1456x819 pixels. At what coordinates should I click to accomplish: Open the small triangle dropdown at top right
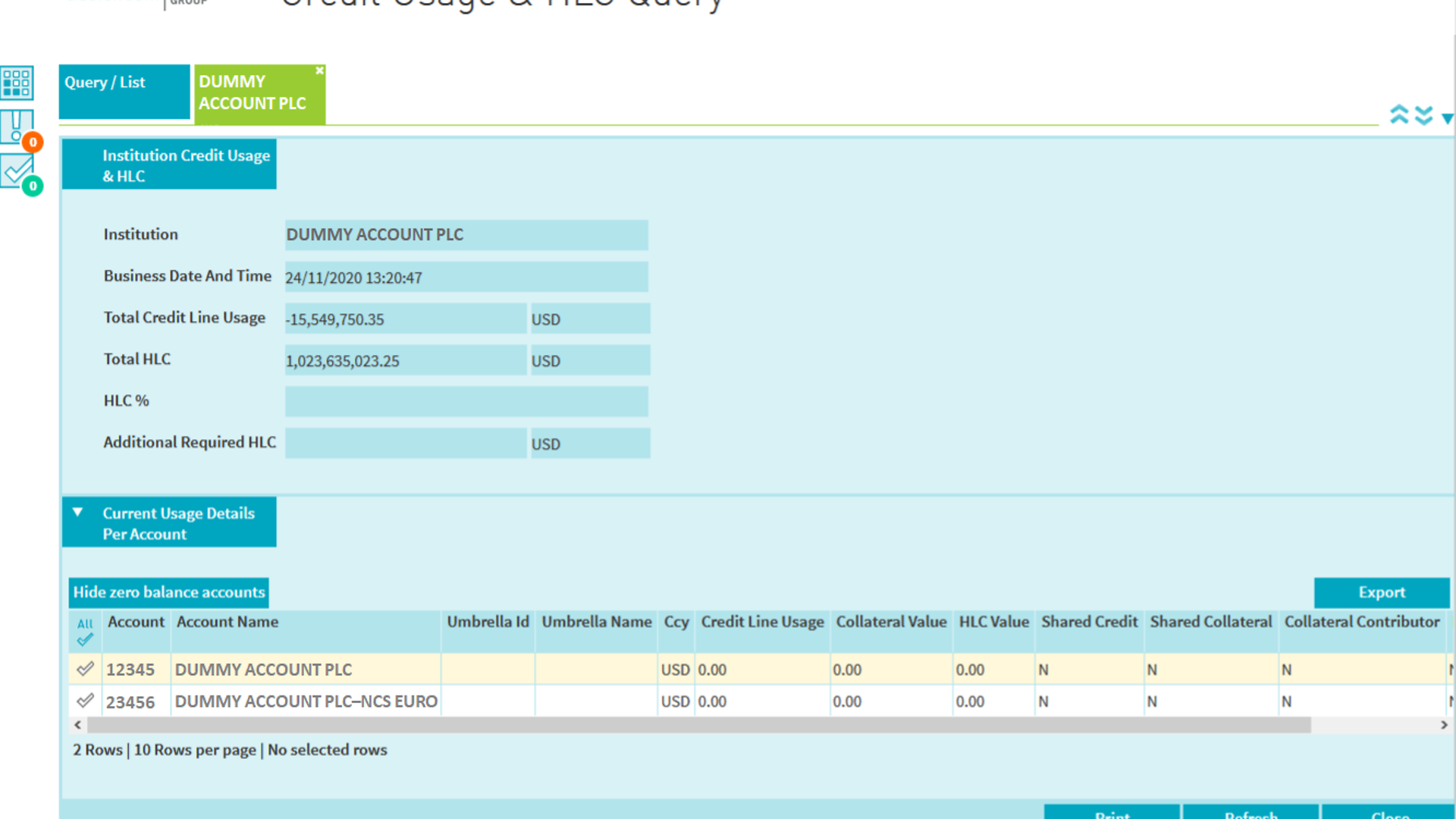[x=1447, y=118]
